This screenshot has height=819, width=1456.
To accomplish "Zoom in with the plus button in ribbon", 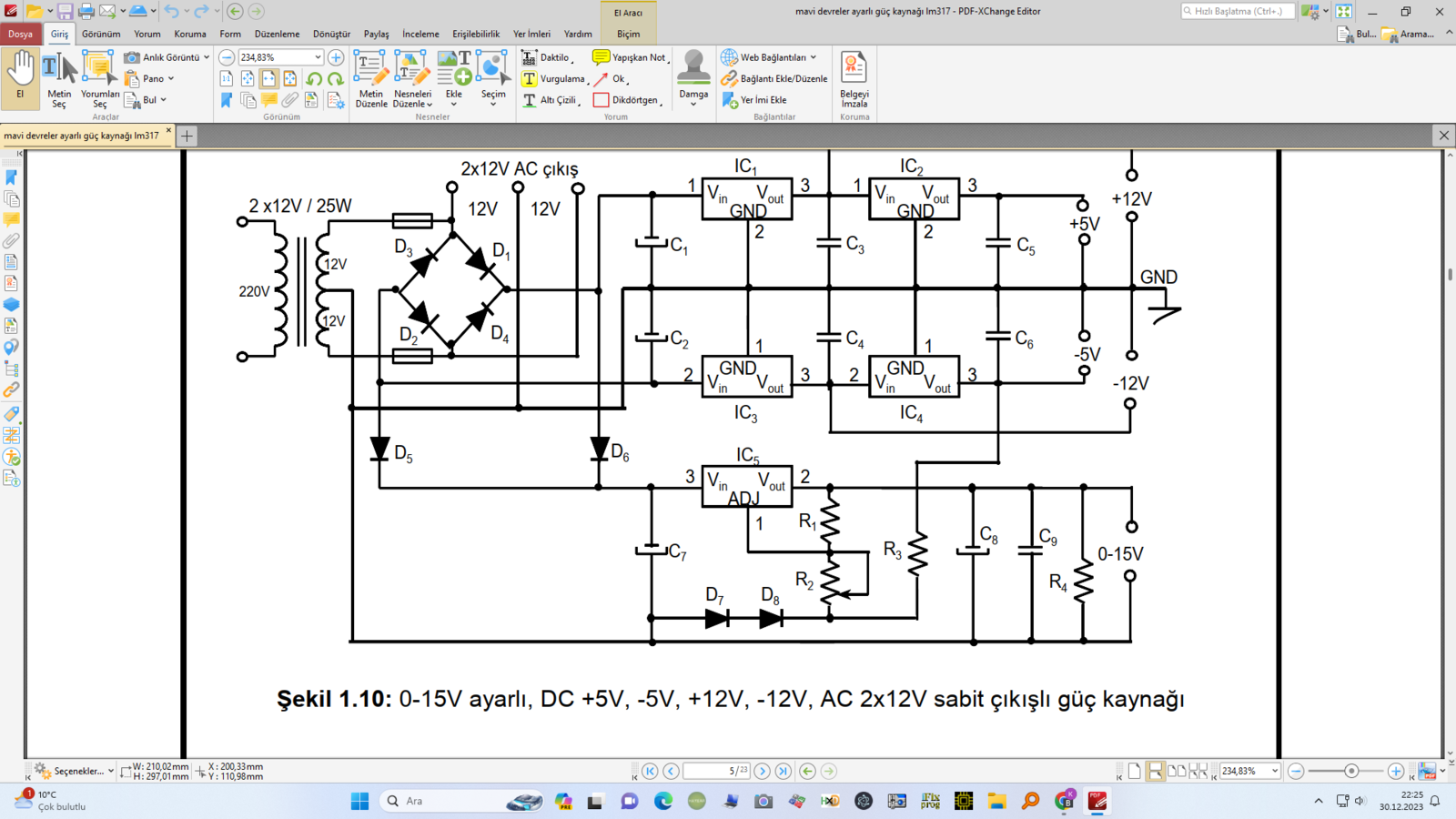I will [x=336, y=57].
